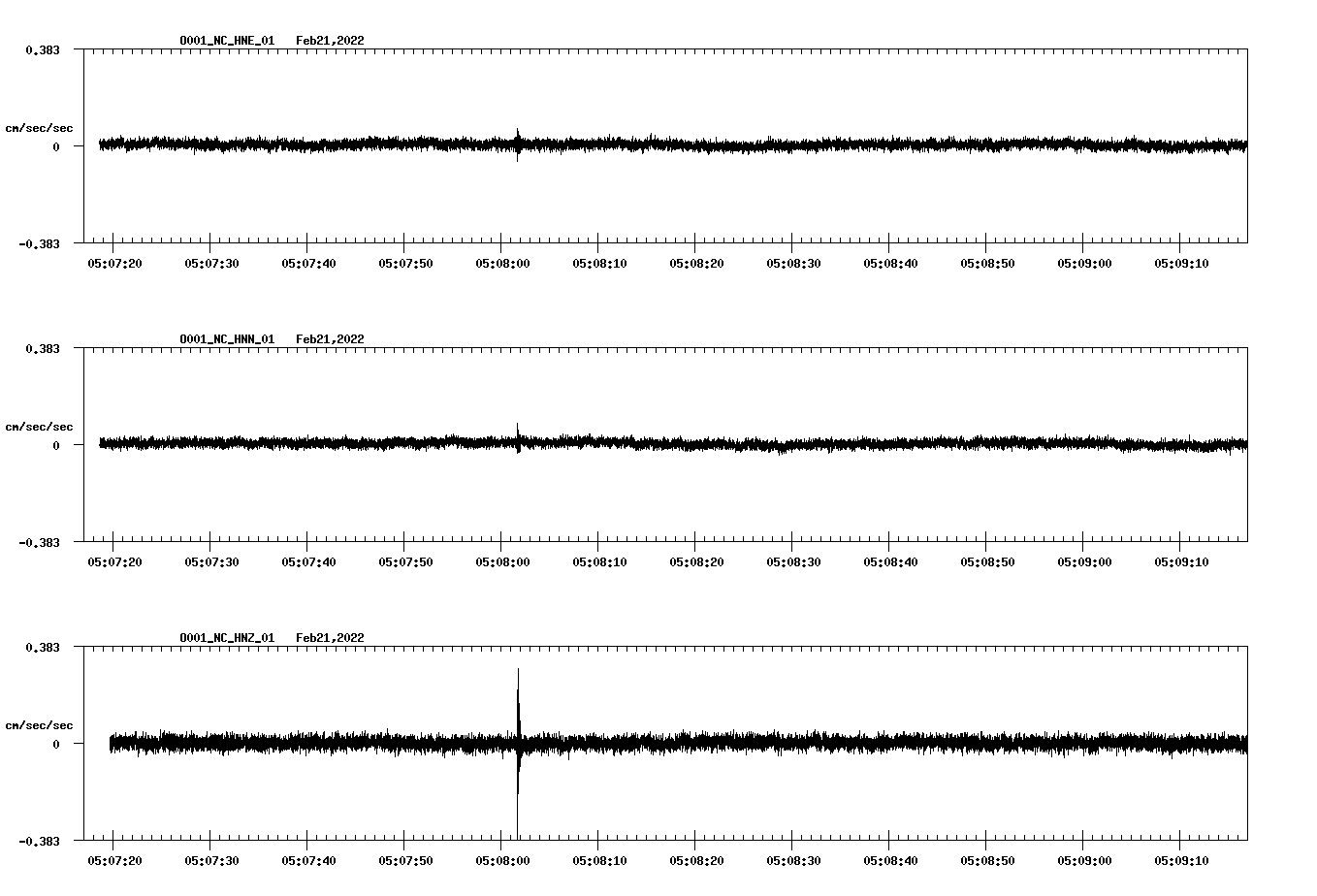Click the zero axis label on HNZ chart
Viewport: 1317px width, 896px height.
click(56, 744)
